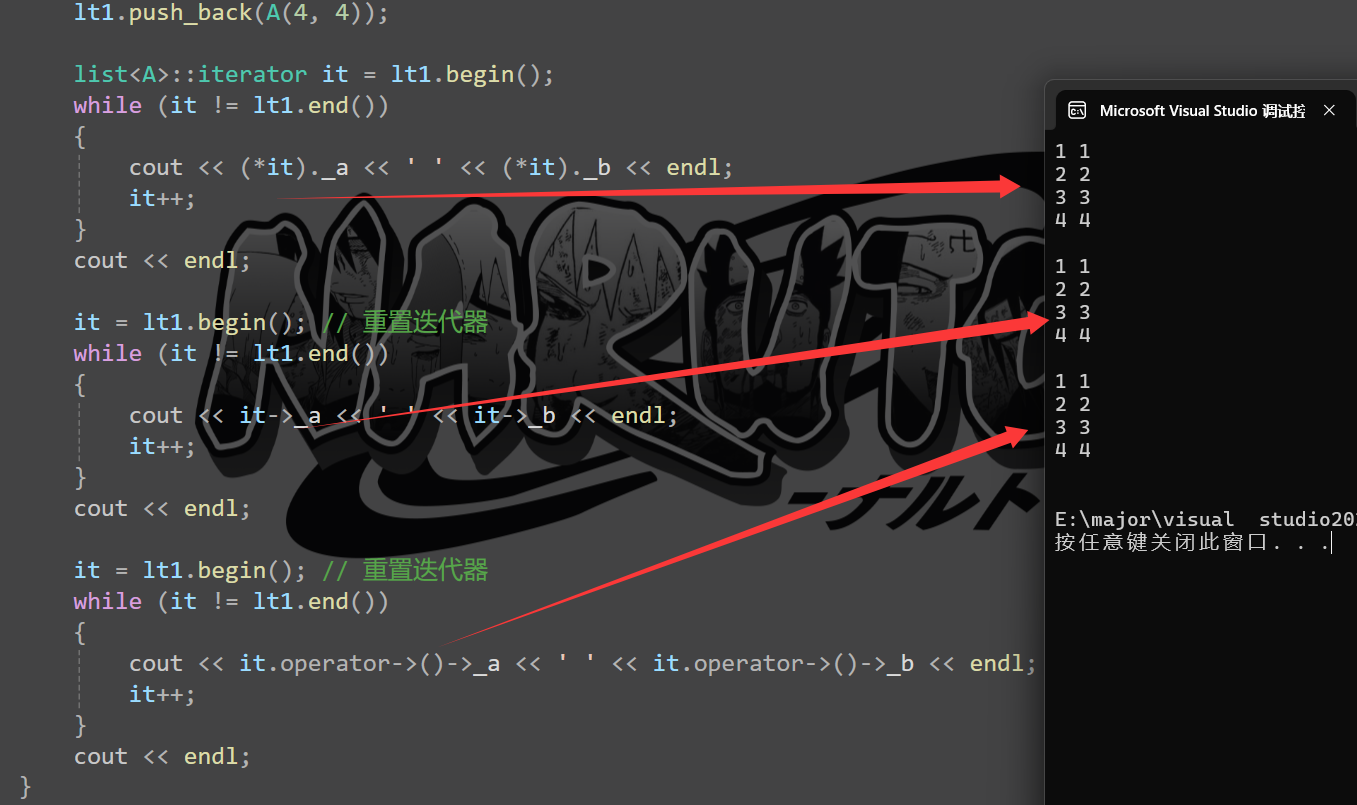The image size is (1357, 805).
Task: Click the (*it)._b expression in the code
Action: click(556, 168)
